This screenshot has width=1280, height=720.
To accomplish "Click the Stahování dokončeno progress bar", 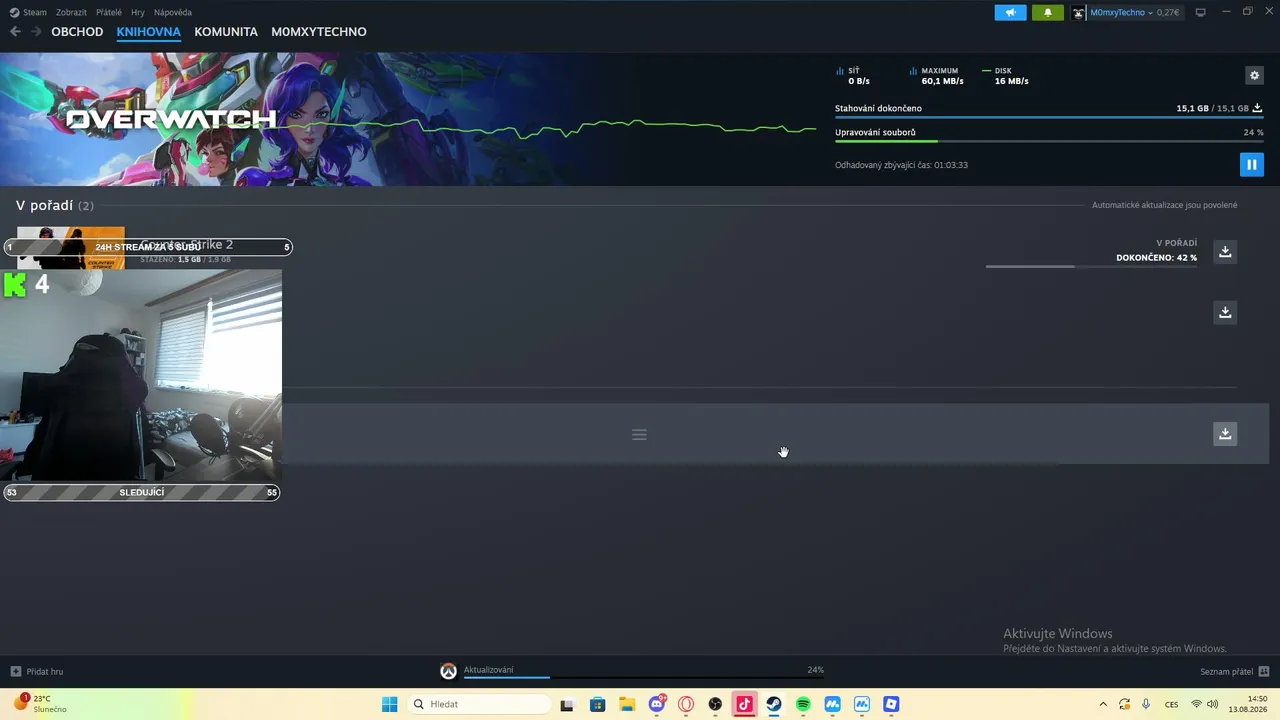I will point(1049,117).
